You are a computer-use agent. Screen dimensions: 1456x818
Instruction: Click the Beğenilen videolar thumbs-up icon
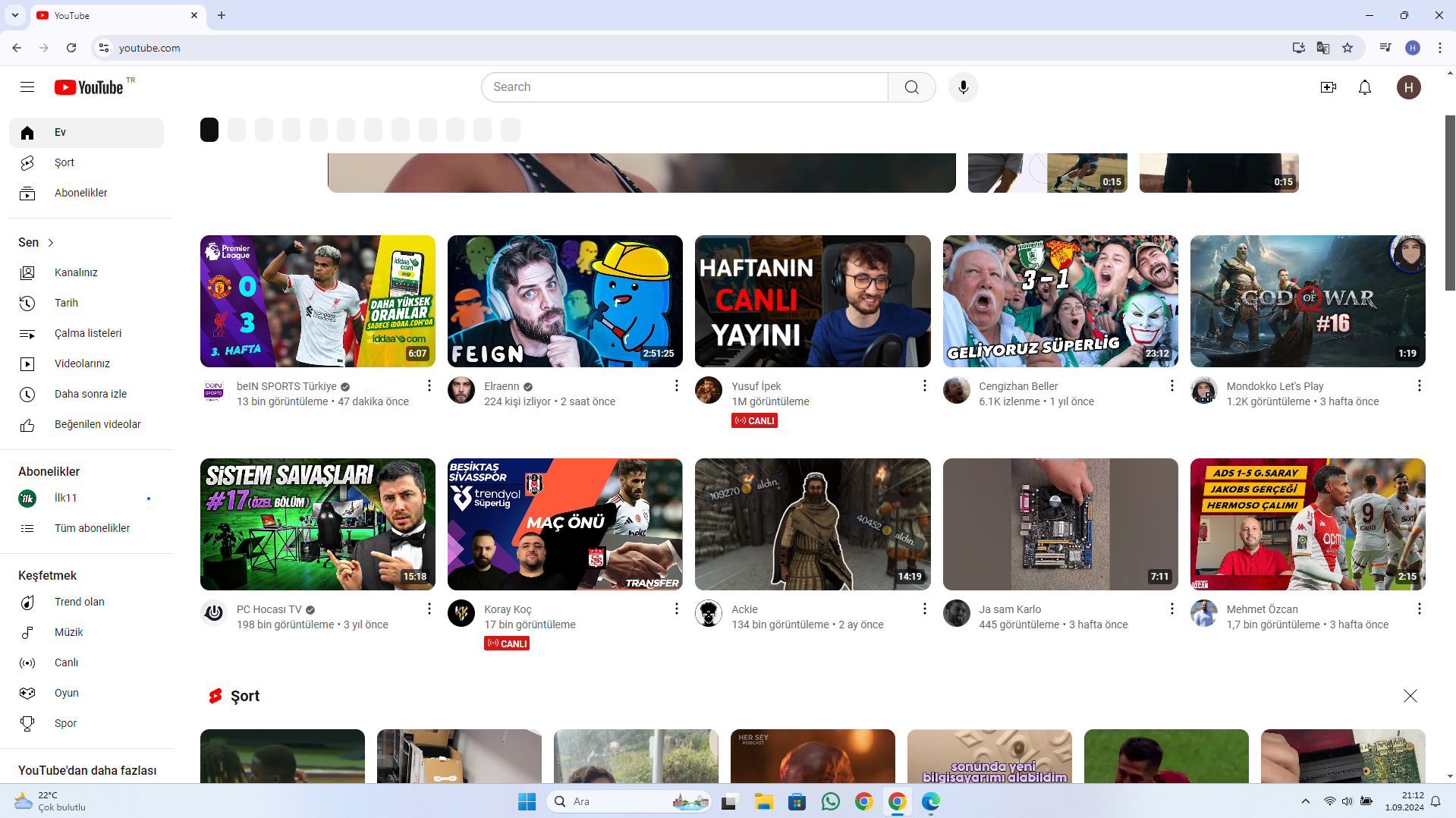[x=27, y=424]
